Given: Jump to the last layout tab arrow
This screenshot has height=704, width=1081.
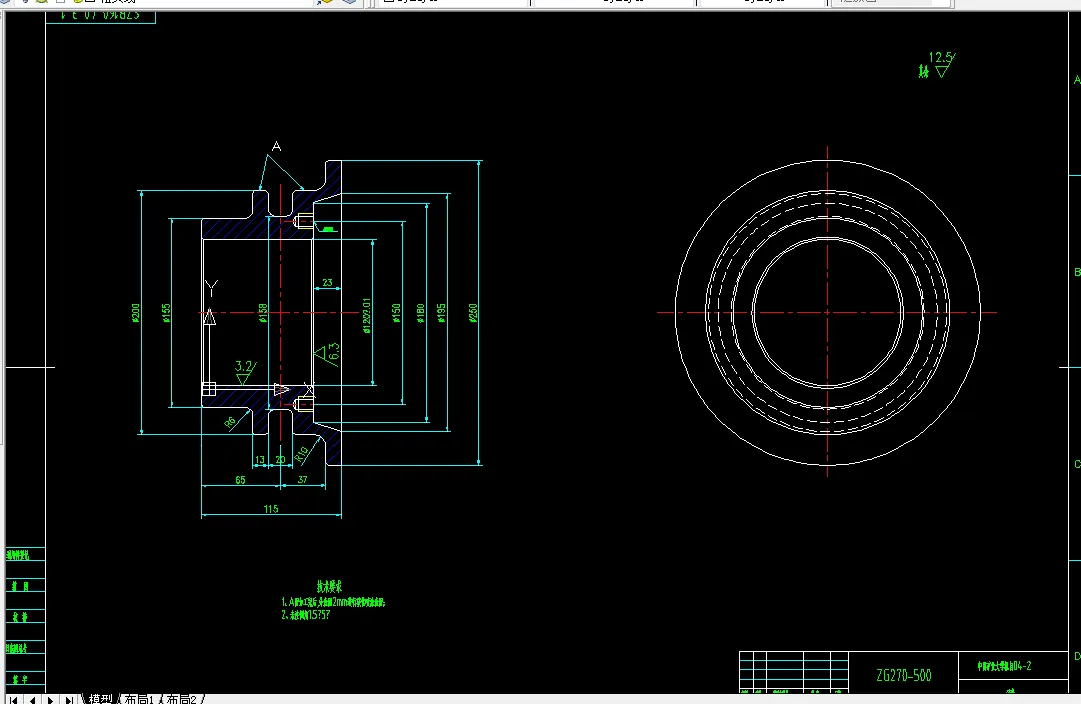Looking at the screenshot, I should point(69,699).
